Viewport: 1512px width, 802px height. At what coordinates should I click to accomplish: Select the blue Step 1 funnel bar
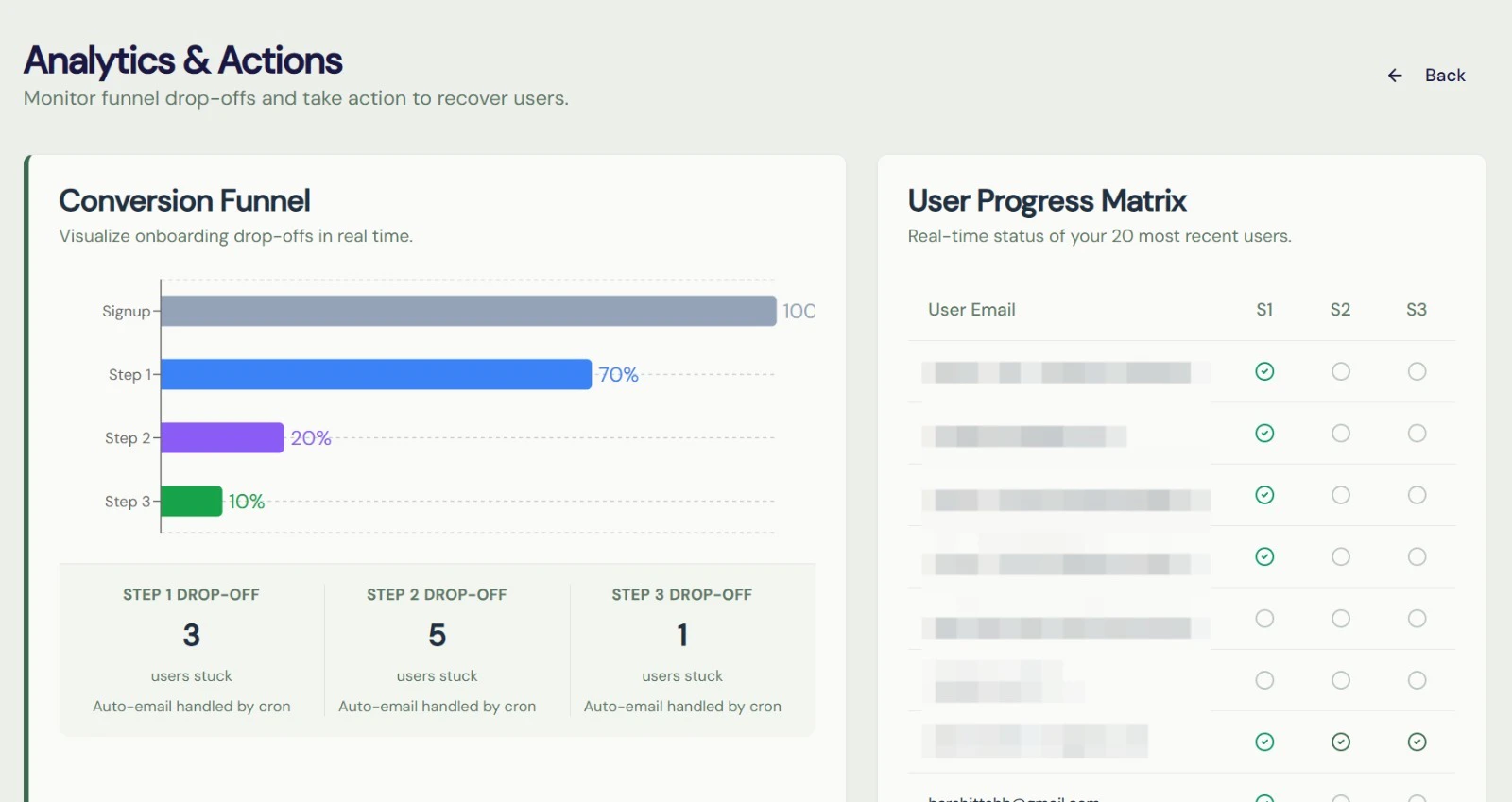pos(376,374)
